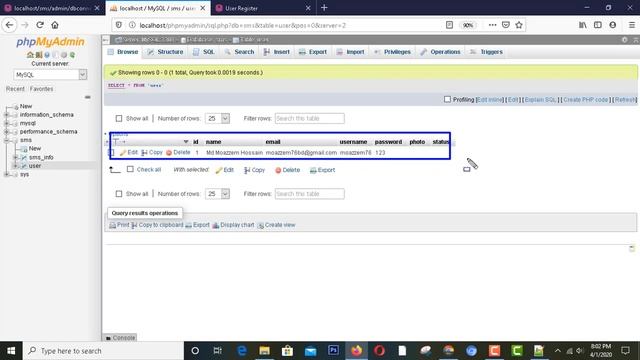640x360 pixels.
Task: Click the phpMyAdmin home icon in sidebar
Action: point(30,55)
